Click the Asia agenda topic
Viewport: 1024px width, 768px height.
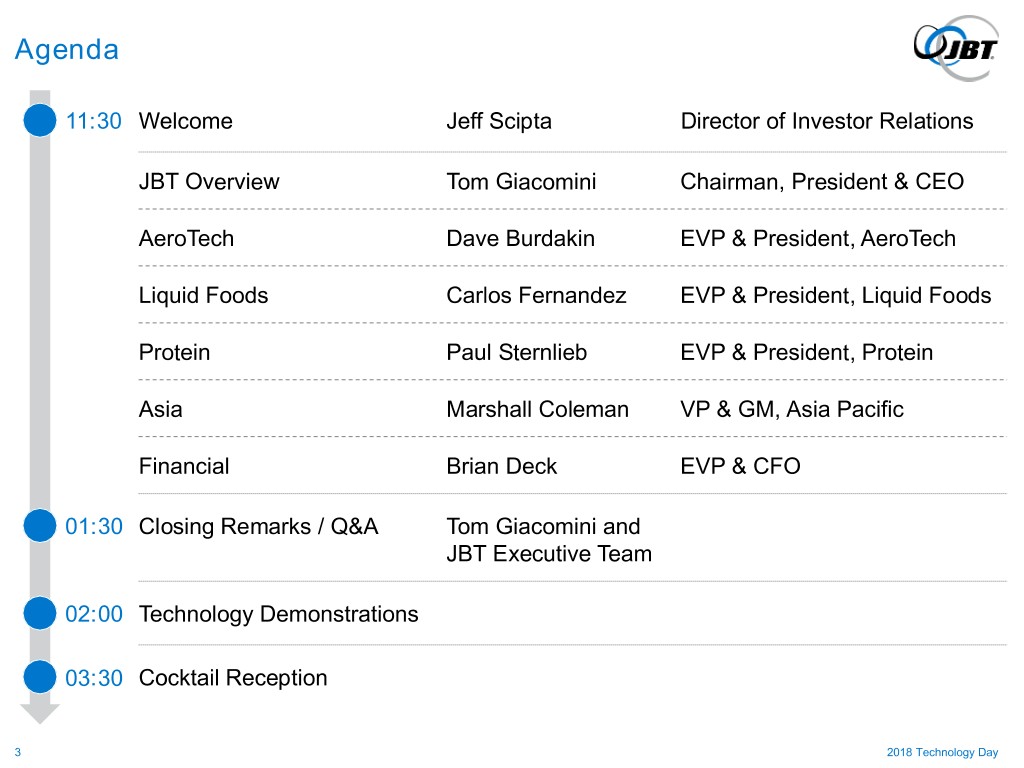point(160,409)
